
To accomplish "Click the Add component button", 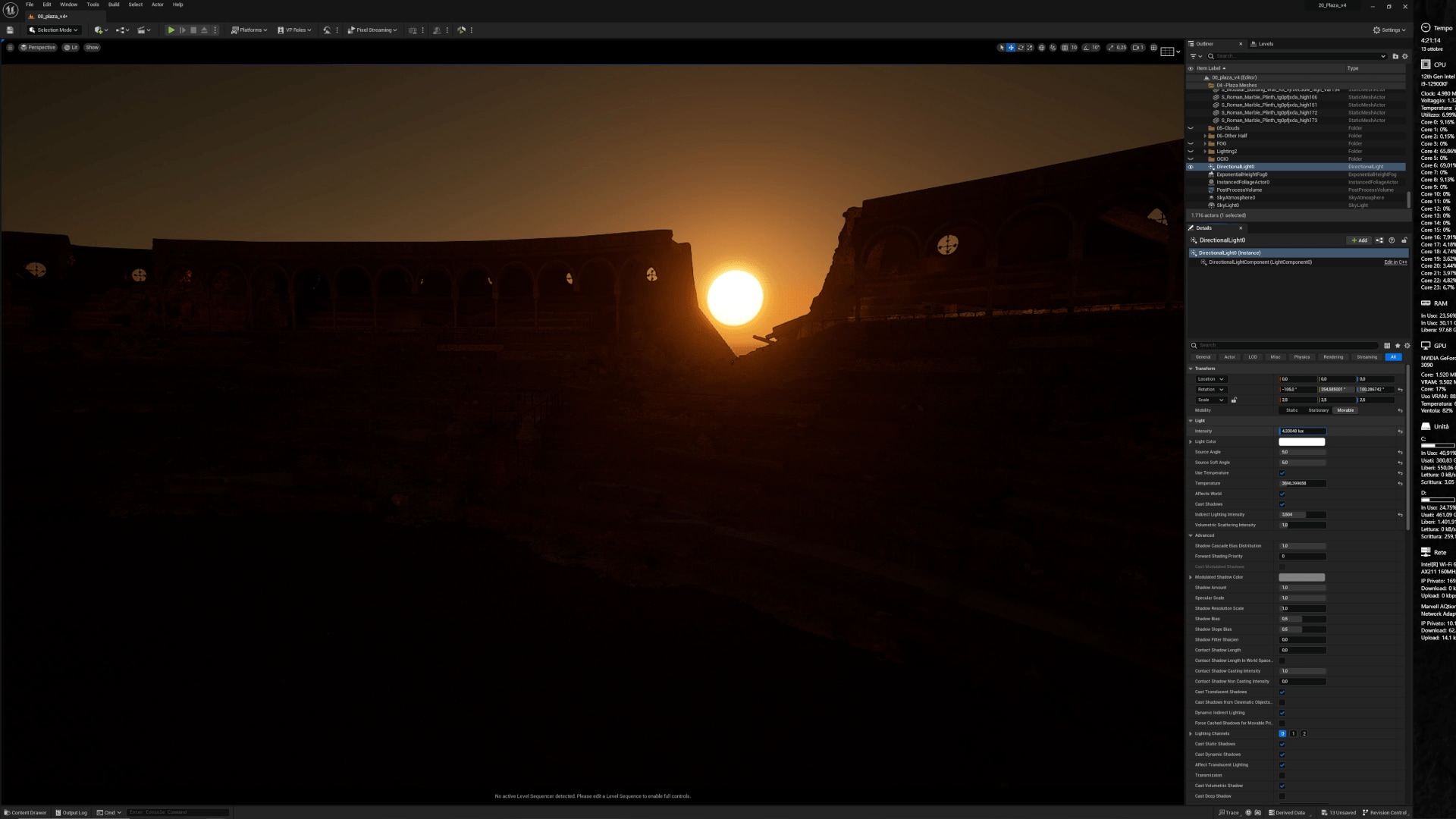I will click(1359, 240).
